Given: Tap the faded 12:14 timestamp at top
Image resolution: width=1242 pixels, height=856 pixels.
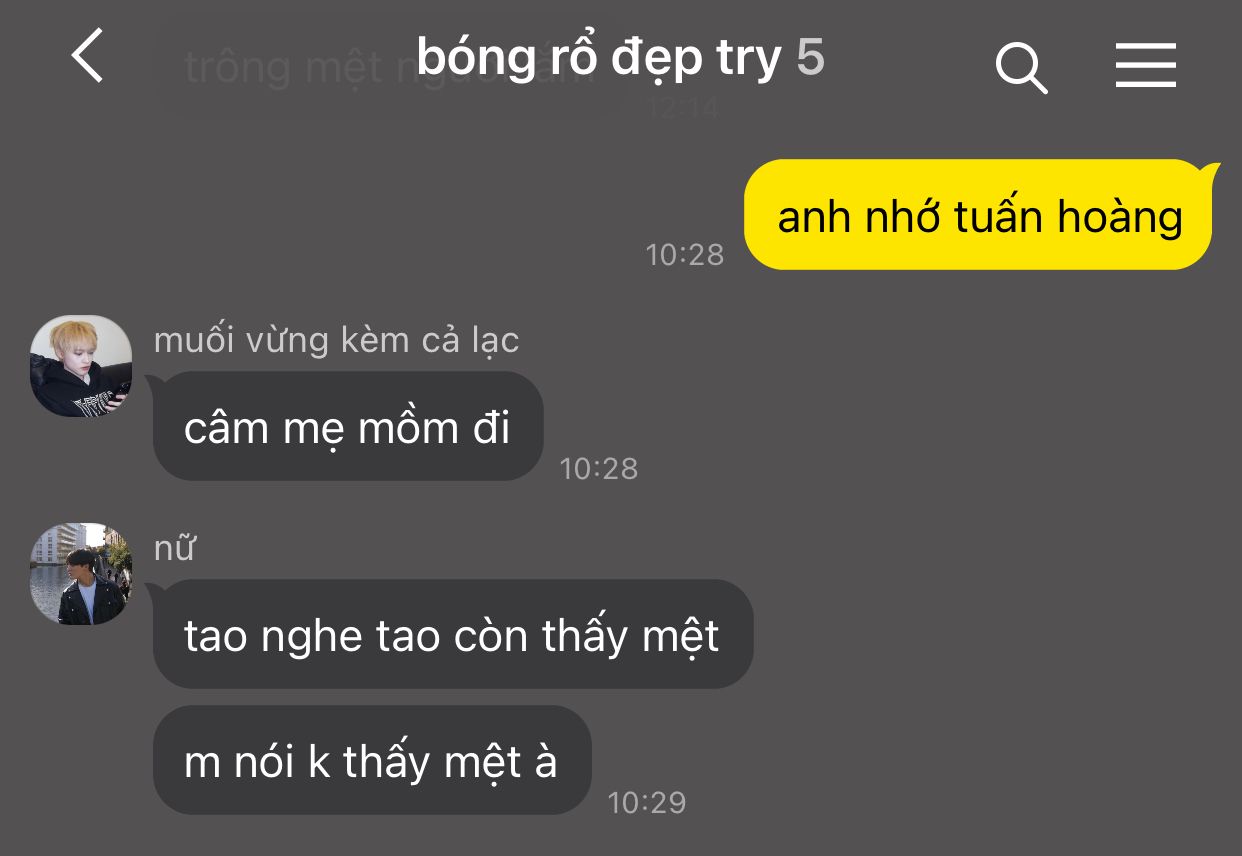Looking at the screenshot, I should click(x=683, y=107).
